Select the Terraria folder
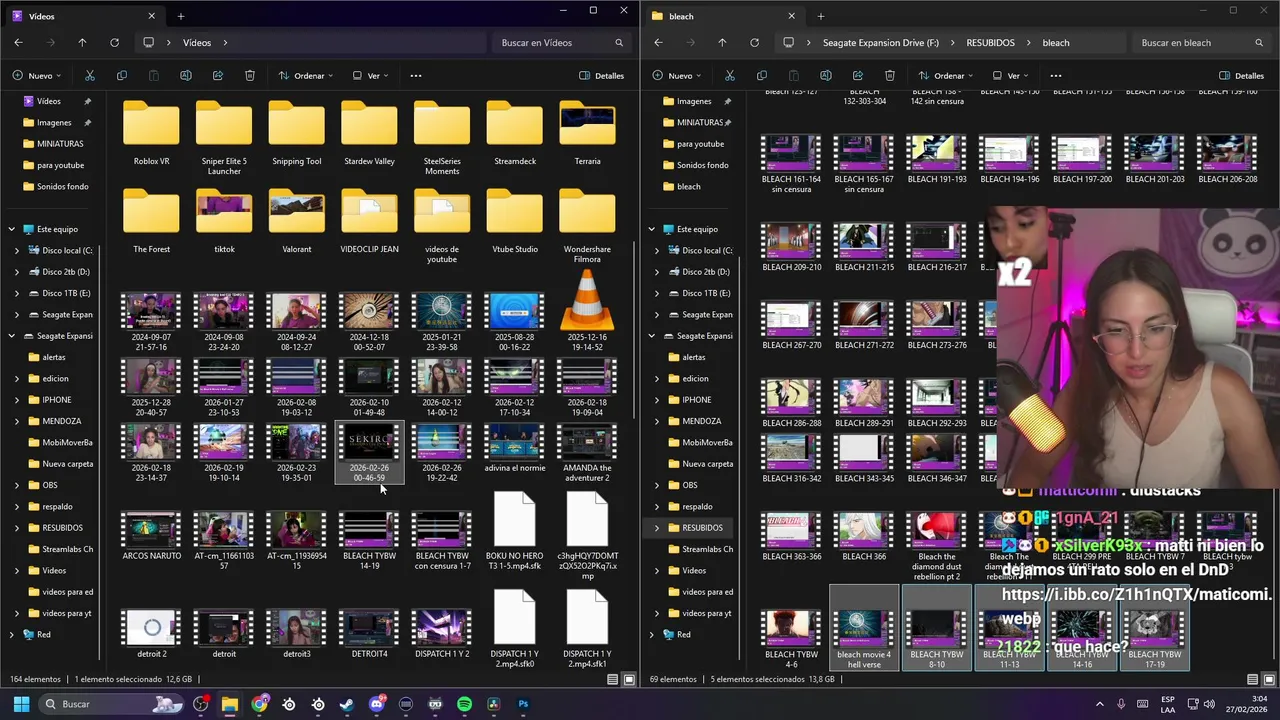The width and height of the screenshot is (1280, 720). point(587,133)
